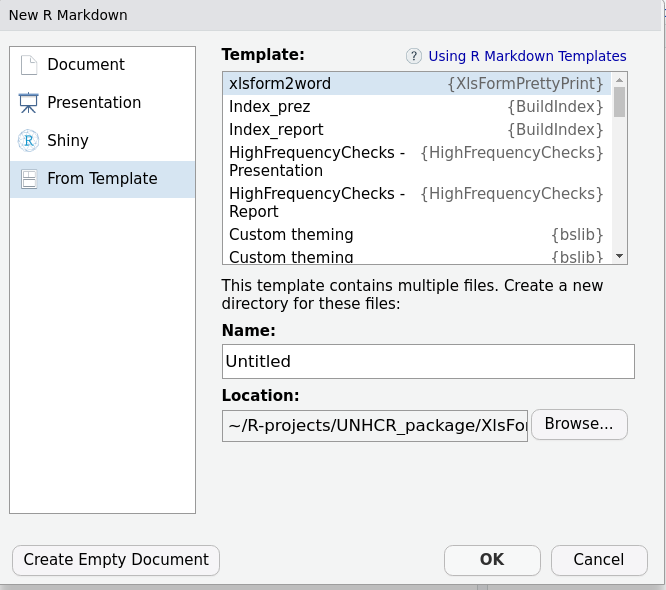
Task: Click the Presentation easel icon
Action: (28, 103)
